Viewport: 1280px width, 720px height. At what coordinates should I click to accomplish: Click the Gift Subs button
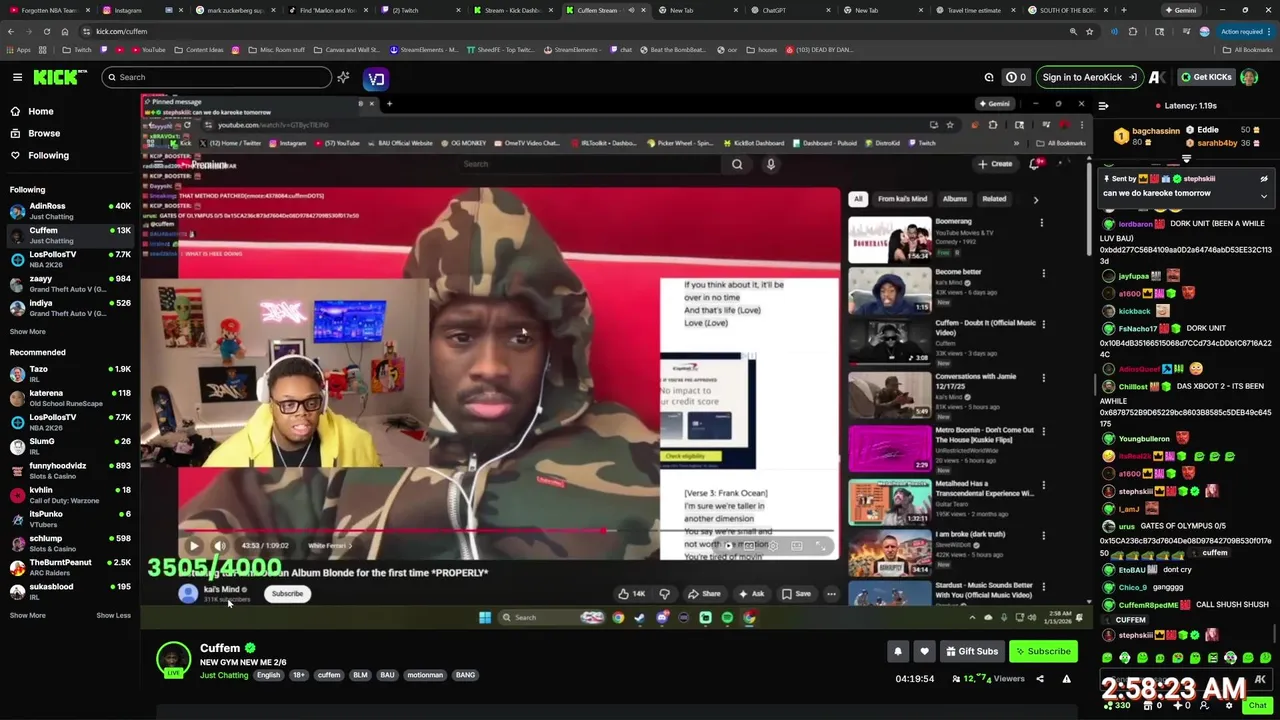[x=972, y=651]
